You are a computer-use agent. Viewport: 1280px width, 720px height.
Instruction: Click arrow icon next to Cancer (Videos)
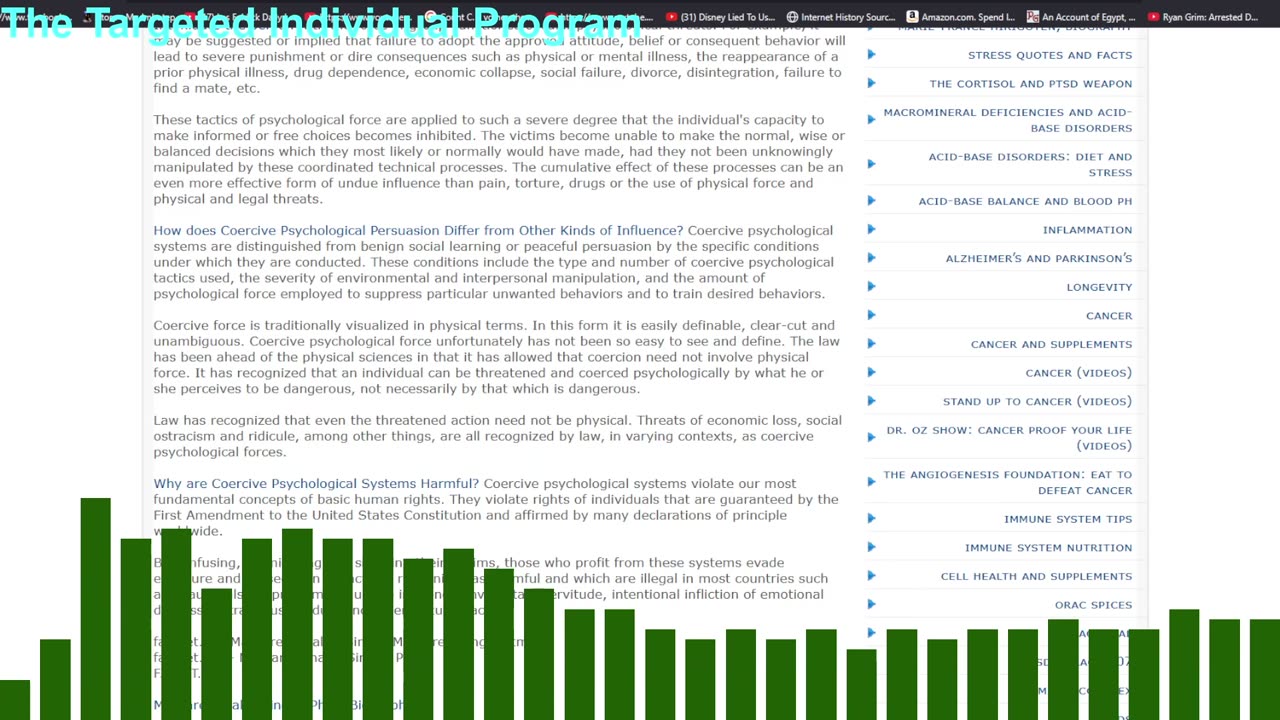(x=871, y=373)
